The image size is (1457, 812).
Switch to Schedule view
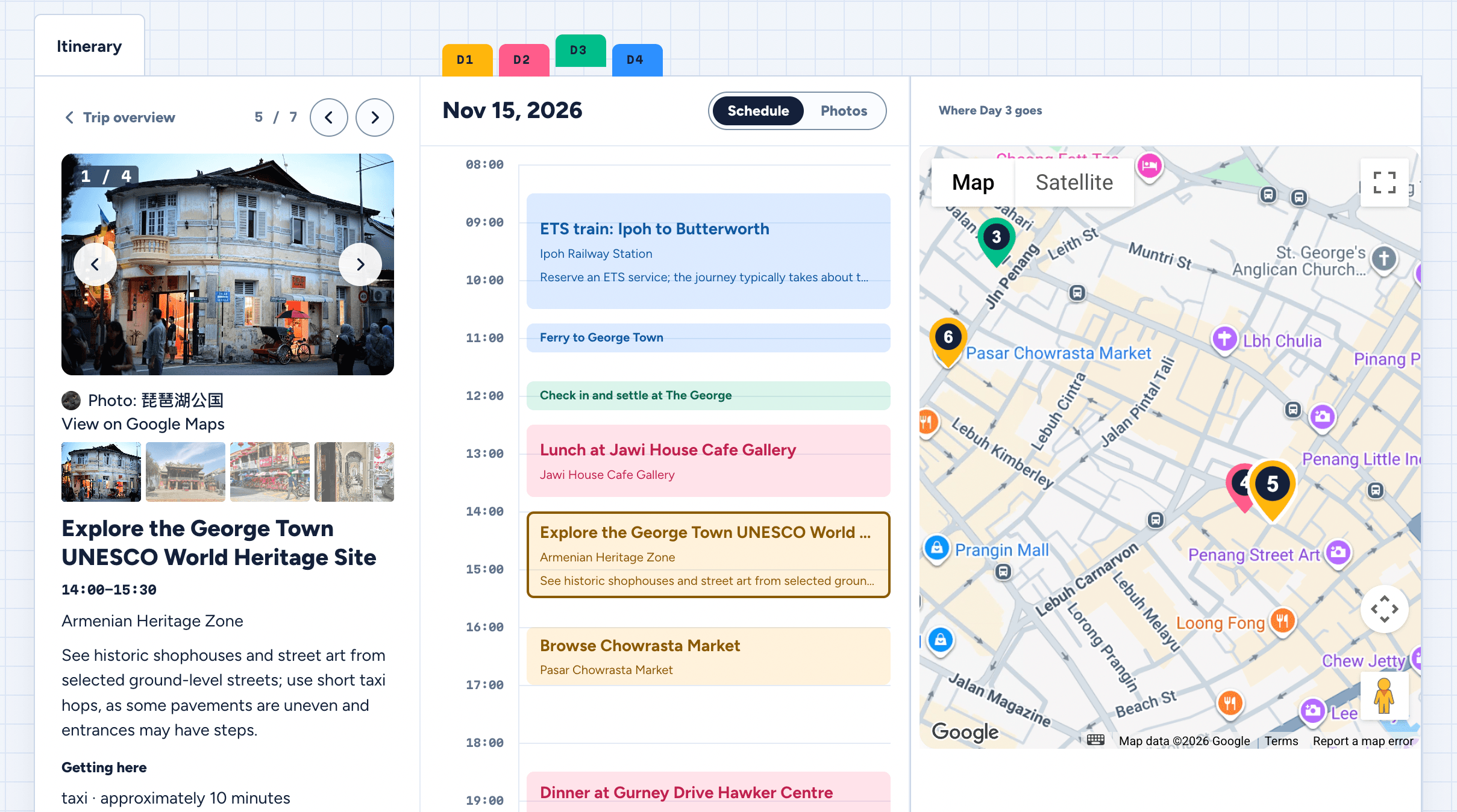pos(758,111)
